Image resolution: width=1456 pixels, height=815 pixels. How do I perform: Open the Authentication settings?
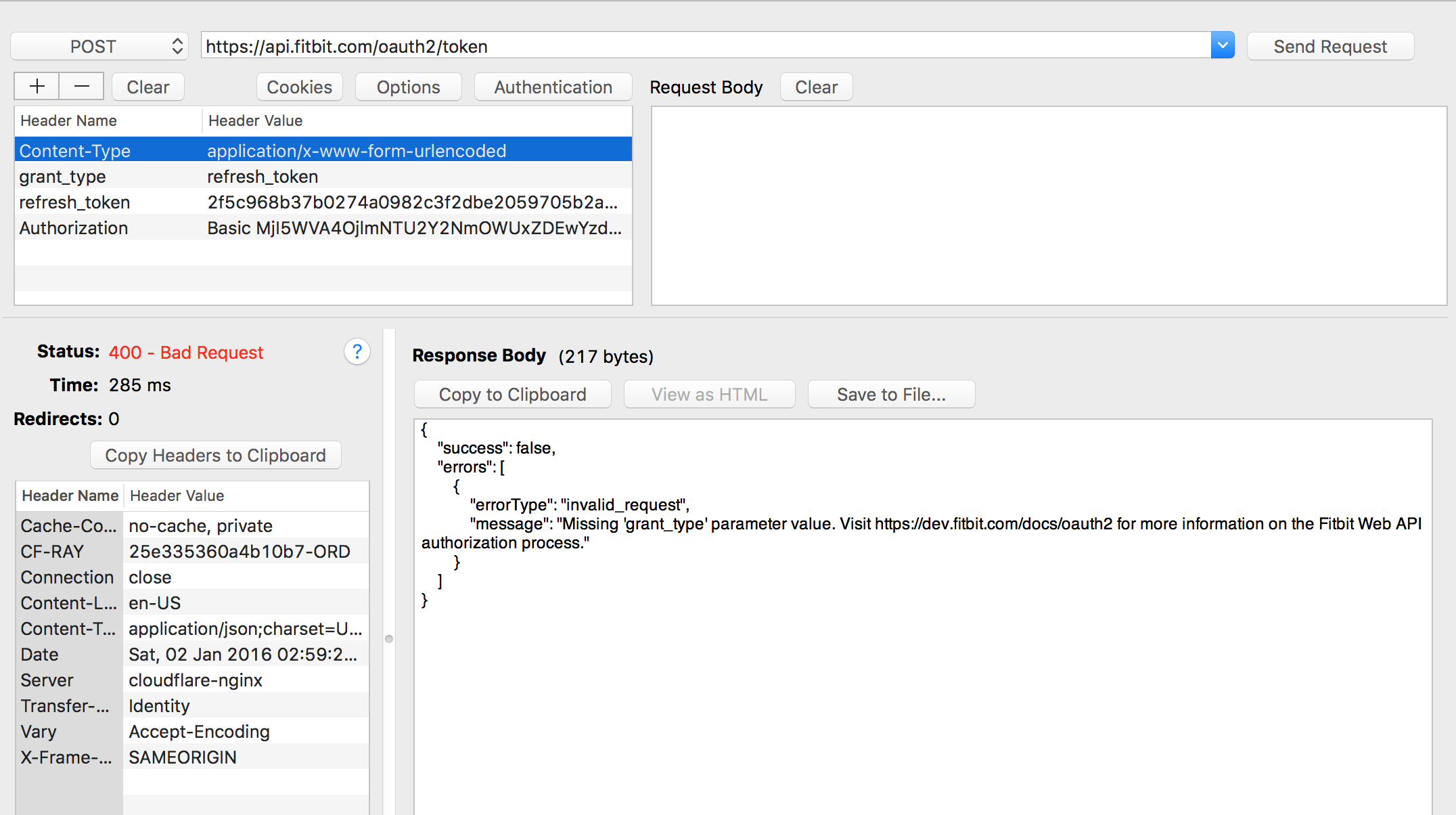tap(553, 87)
